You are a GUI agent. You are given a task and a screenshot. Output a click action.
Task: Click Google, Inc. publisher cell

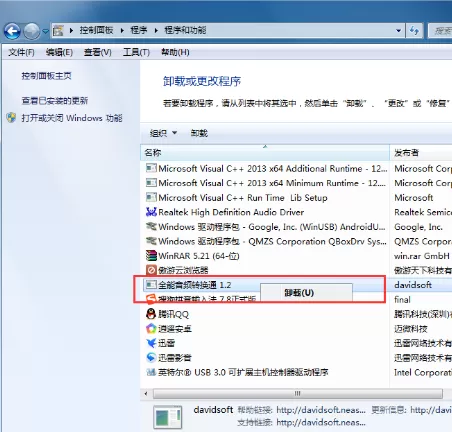418,227
